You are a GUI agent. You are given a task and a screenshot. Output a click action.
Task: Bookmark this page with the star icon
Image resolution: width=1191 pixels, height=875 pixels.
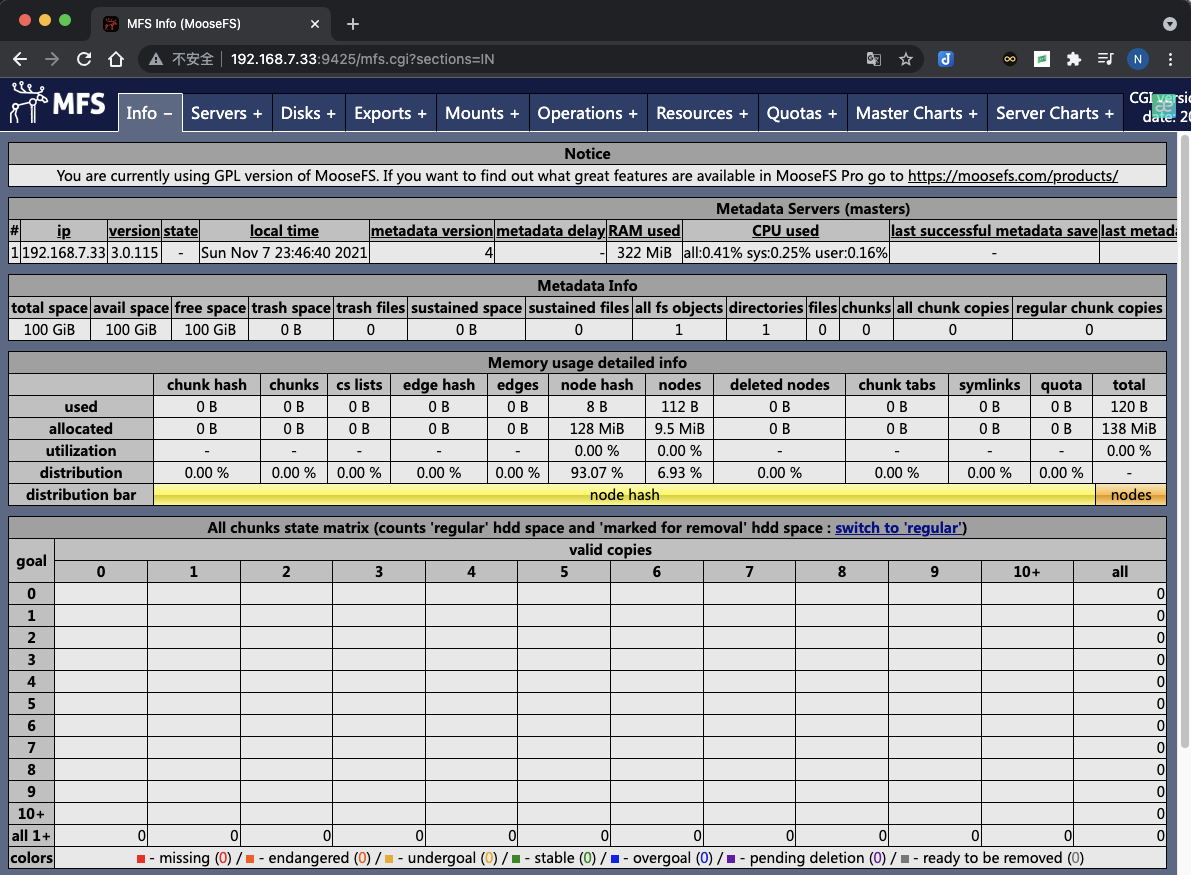click(x=906, y=59)
